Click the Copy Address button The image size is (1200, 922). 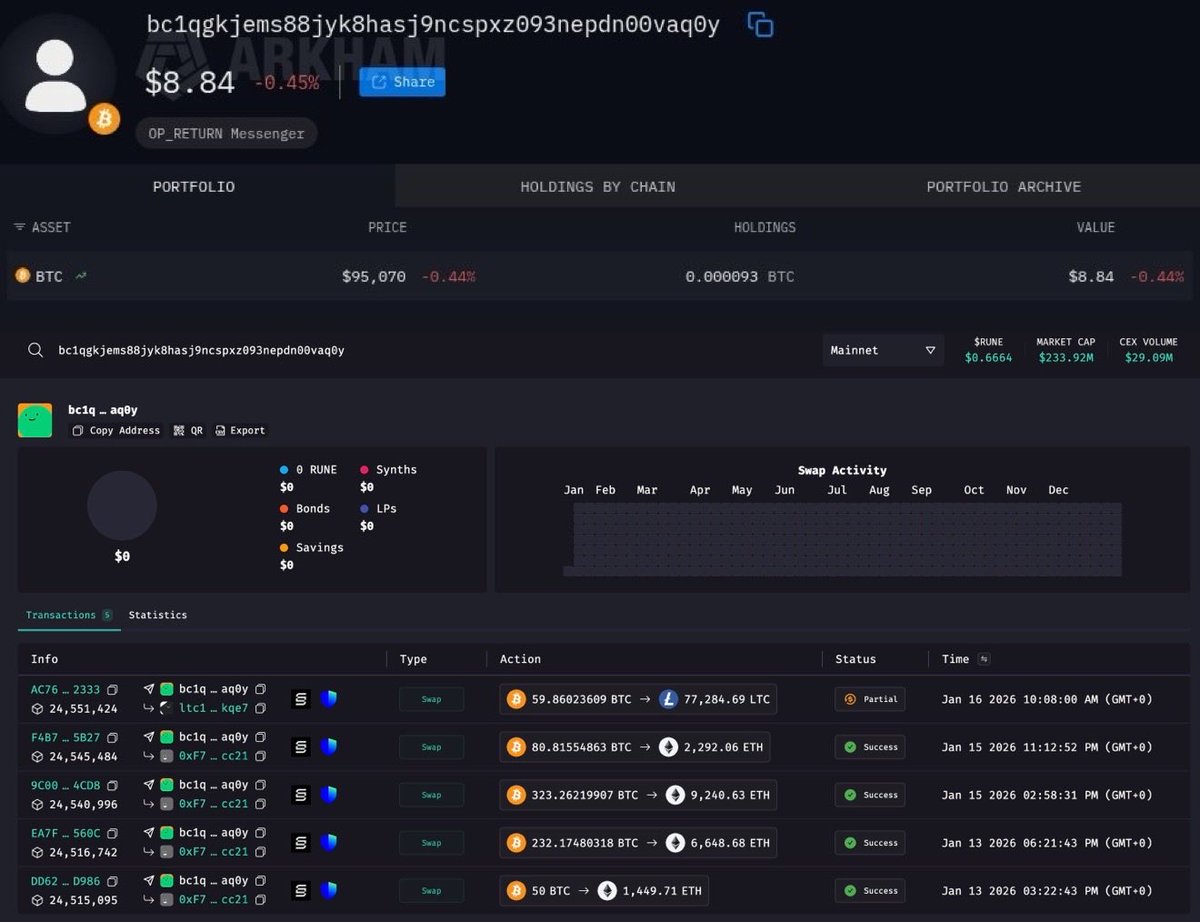115,431
